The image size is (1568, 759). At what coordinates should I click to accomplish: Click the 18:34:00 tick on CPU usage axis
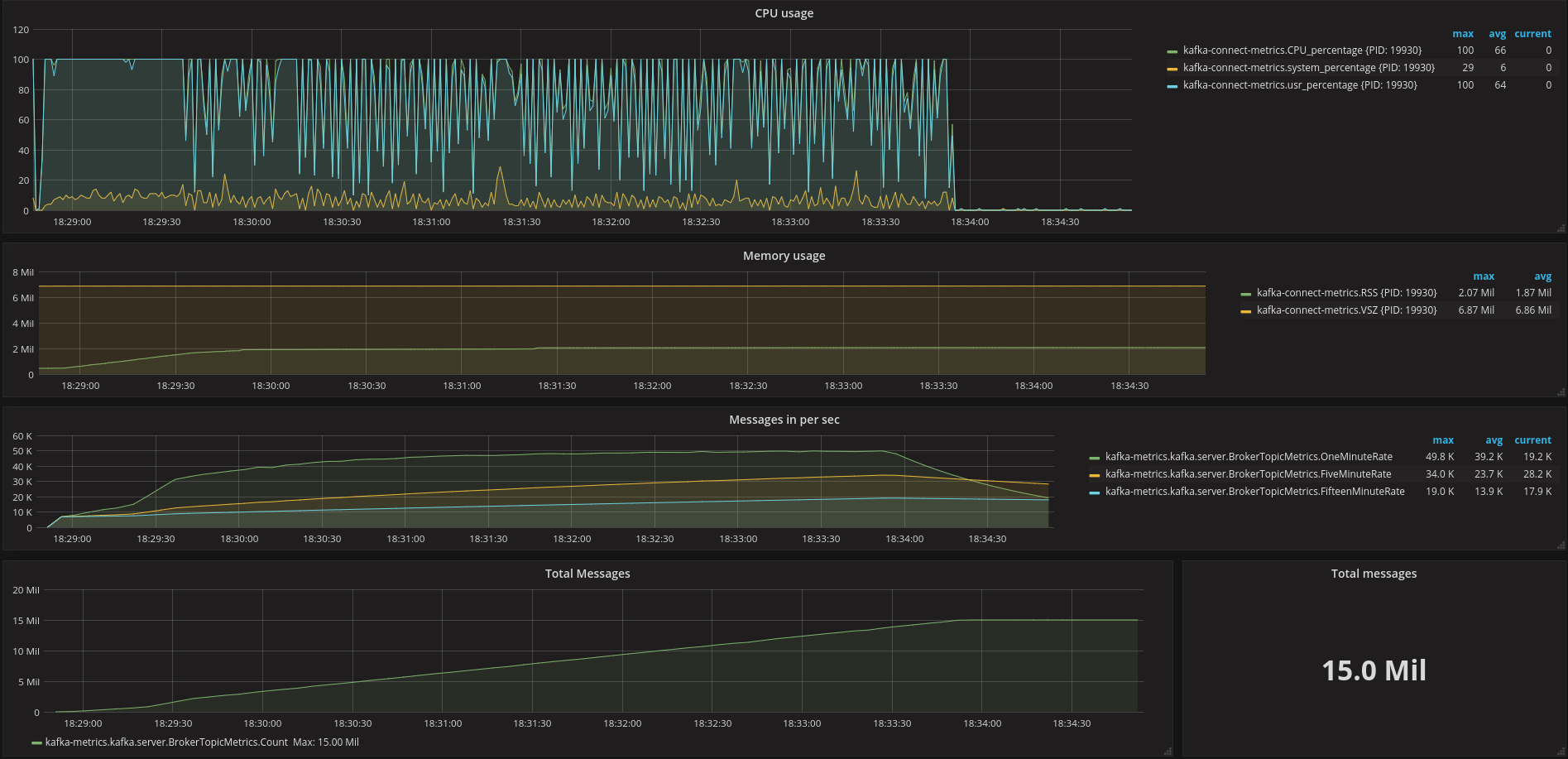click(x=970, y=222)
